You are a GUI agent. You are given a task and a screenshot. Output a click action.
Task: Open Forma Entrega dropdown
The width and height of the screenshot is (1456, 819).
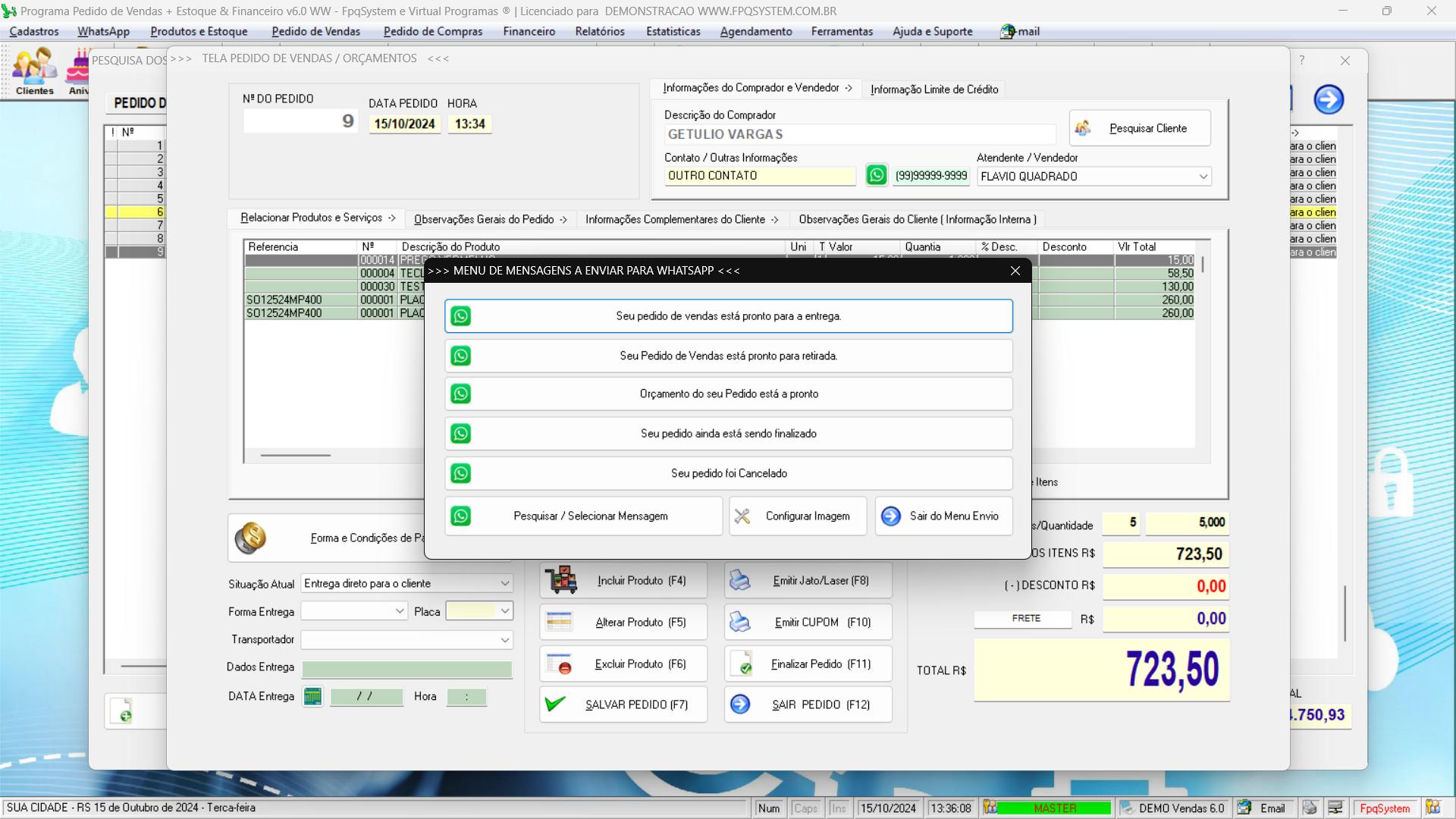coord(400,611)
